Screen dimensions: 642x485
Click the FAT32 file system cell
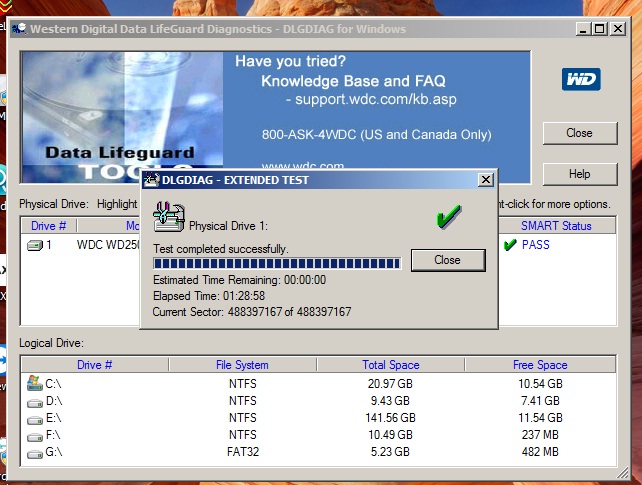click(x=243, y=452)
